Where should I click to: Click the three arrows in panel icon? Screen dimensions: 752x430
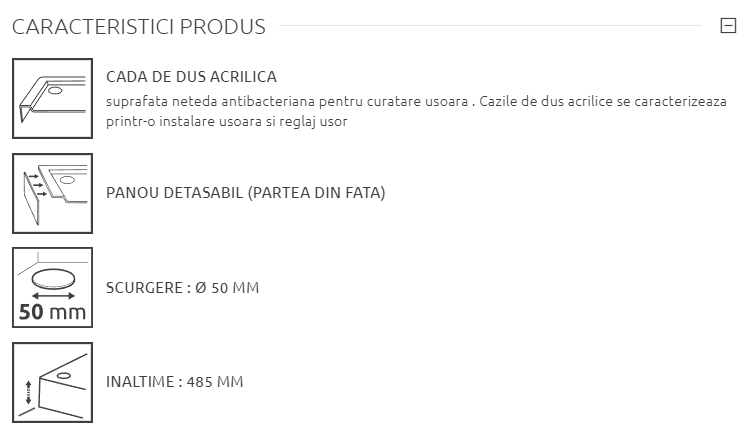(38, 185)
